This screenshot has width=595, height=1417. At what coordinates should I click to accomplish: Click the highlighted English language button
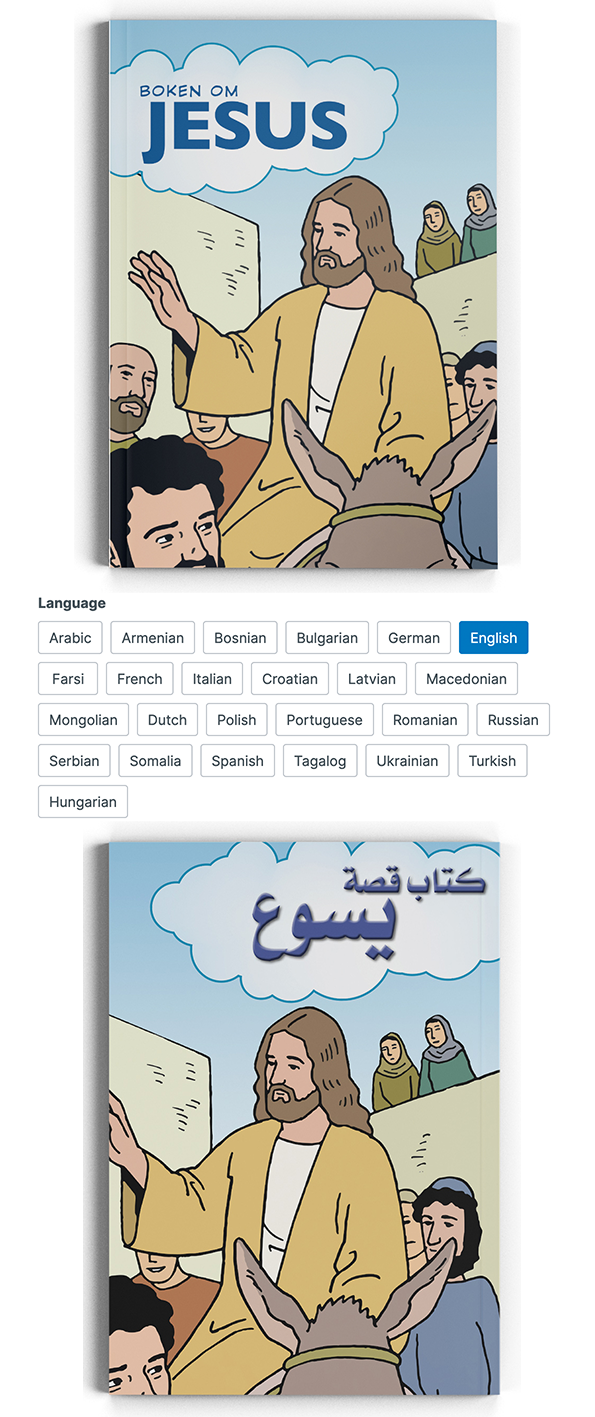(x=494, y=638)
